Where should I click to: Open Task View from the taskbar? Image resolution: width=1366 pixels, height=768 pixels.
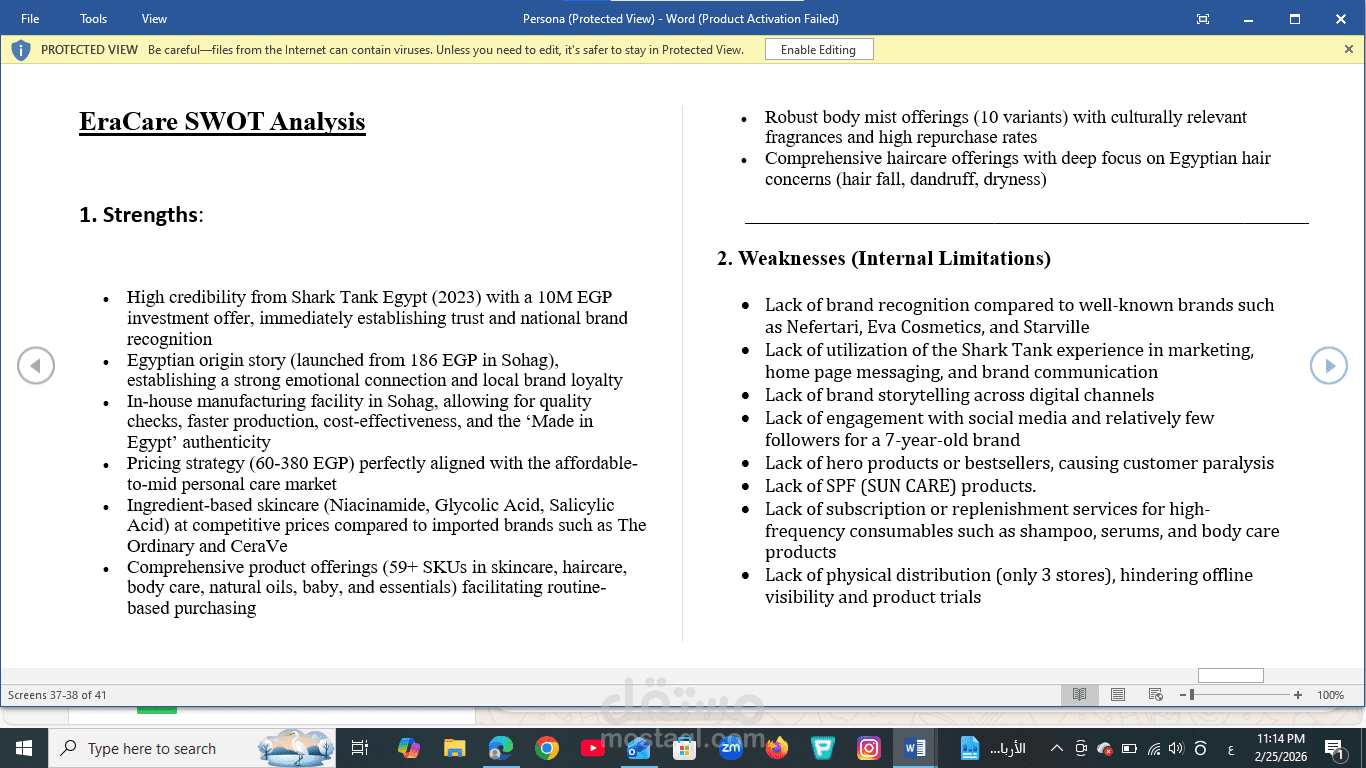[360, 748]
